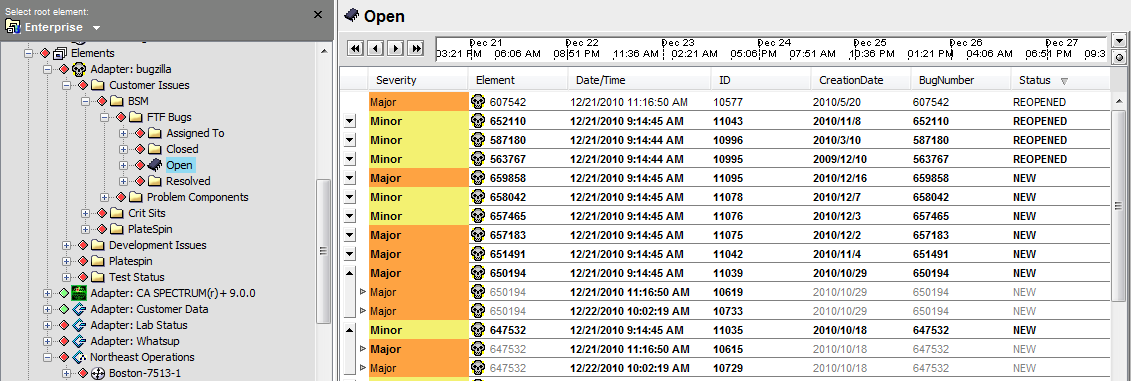1131x381 pixels.
Task: Collapse grouped alarms for row 650194
Action: pyautogui.click(x=350, y=273)
